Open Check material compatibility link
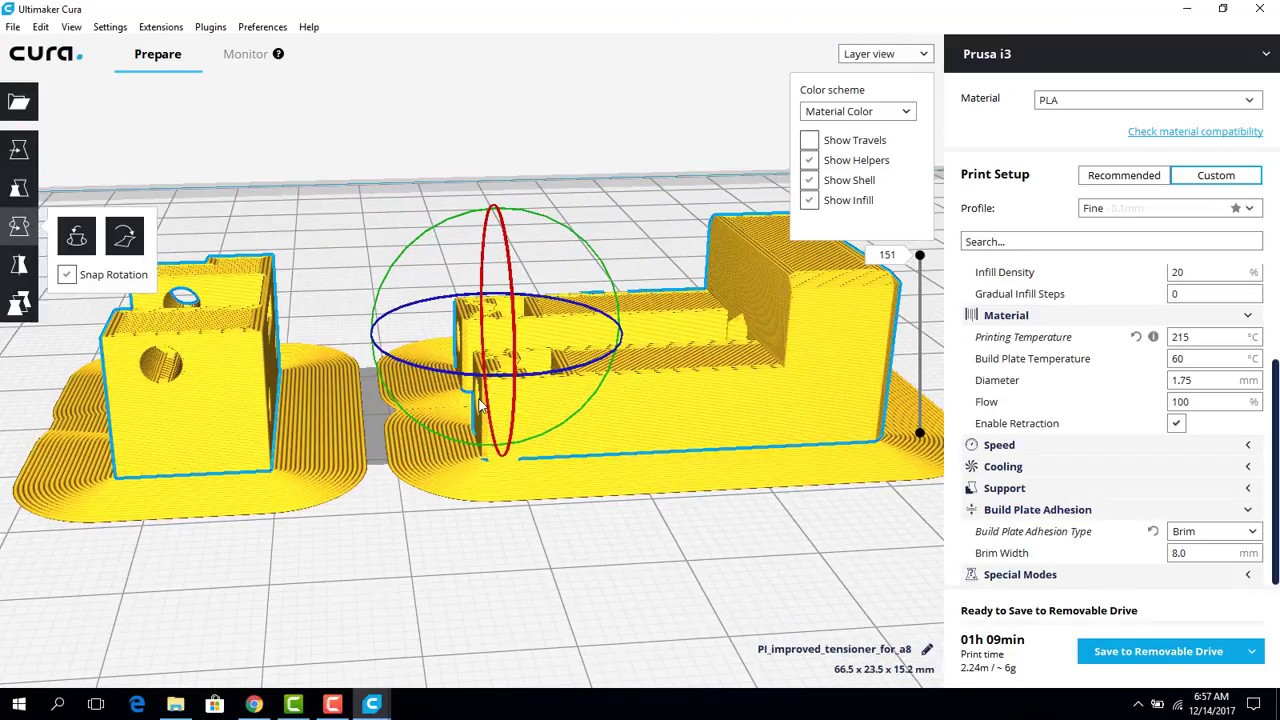1280x720 pixels. 1195,131
